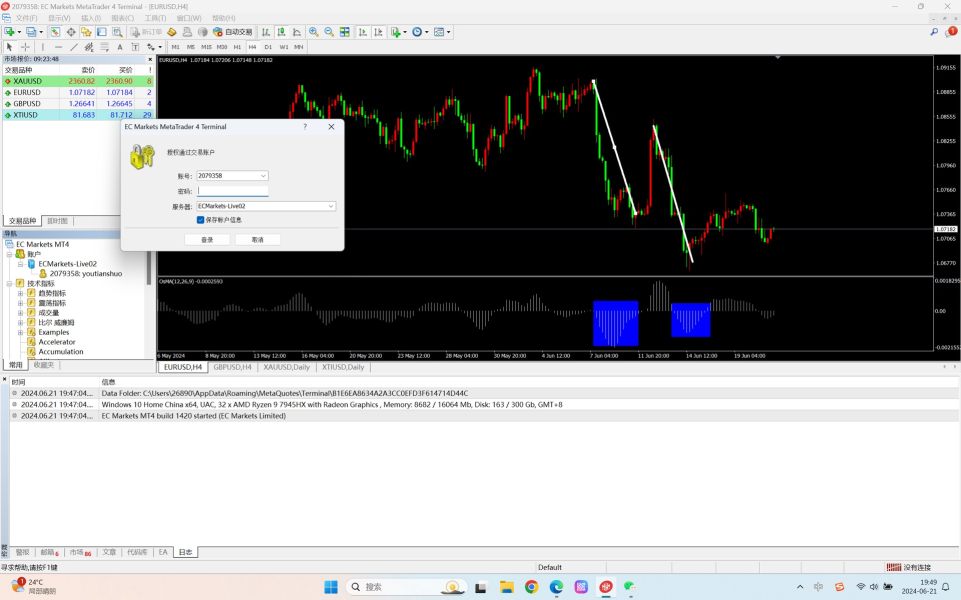The width and height of the screenshot is (961, 600).
Task: Expand the 成交量 tree node
Action: coord(20,313)
